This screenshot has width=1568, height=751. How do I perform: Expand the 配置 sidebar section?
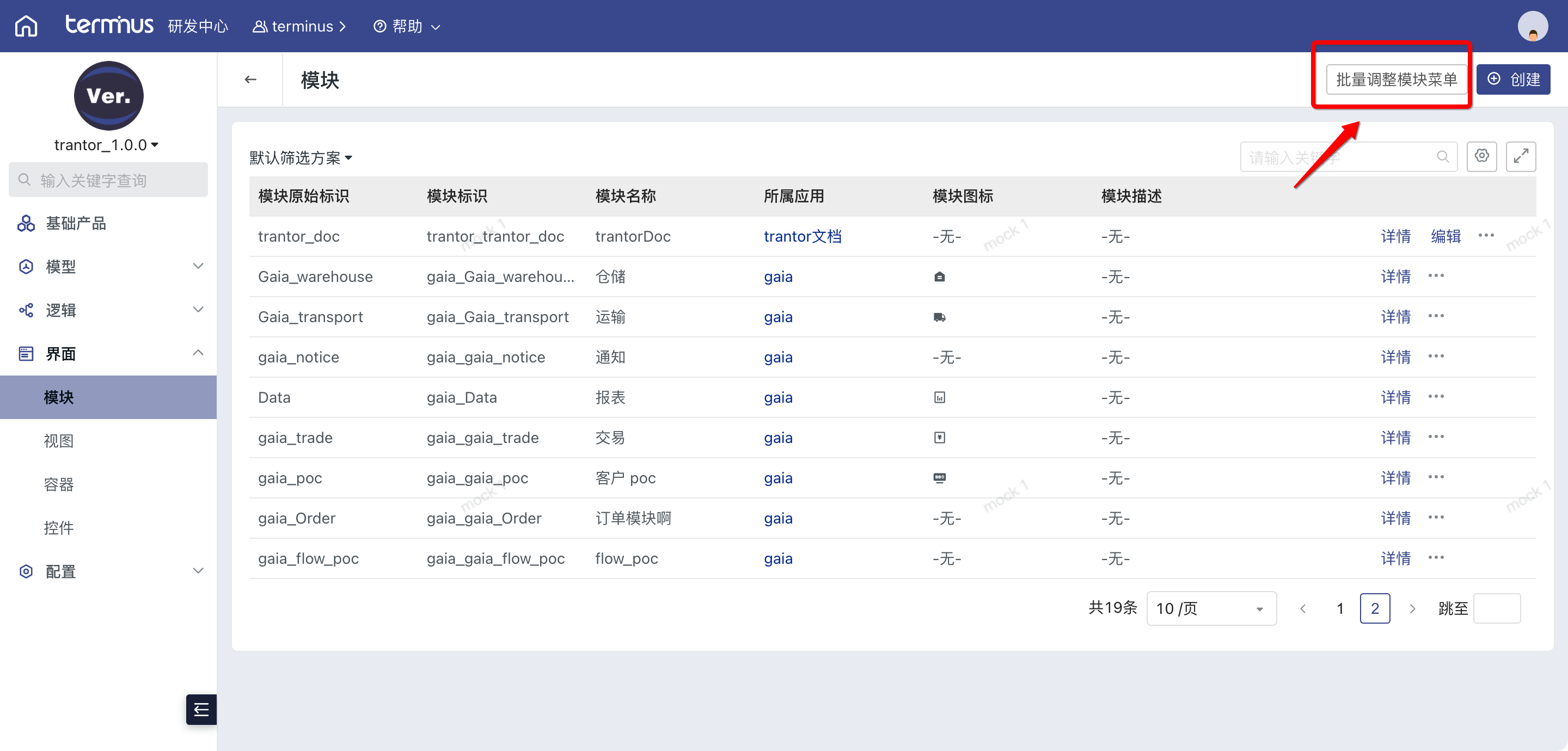point(108,571)
